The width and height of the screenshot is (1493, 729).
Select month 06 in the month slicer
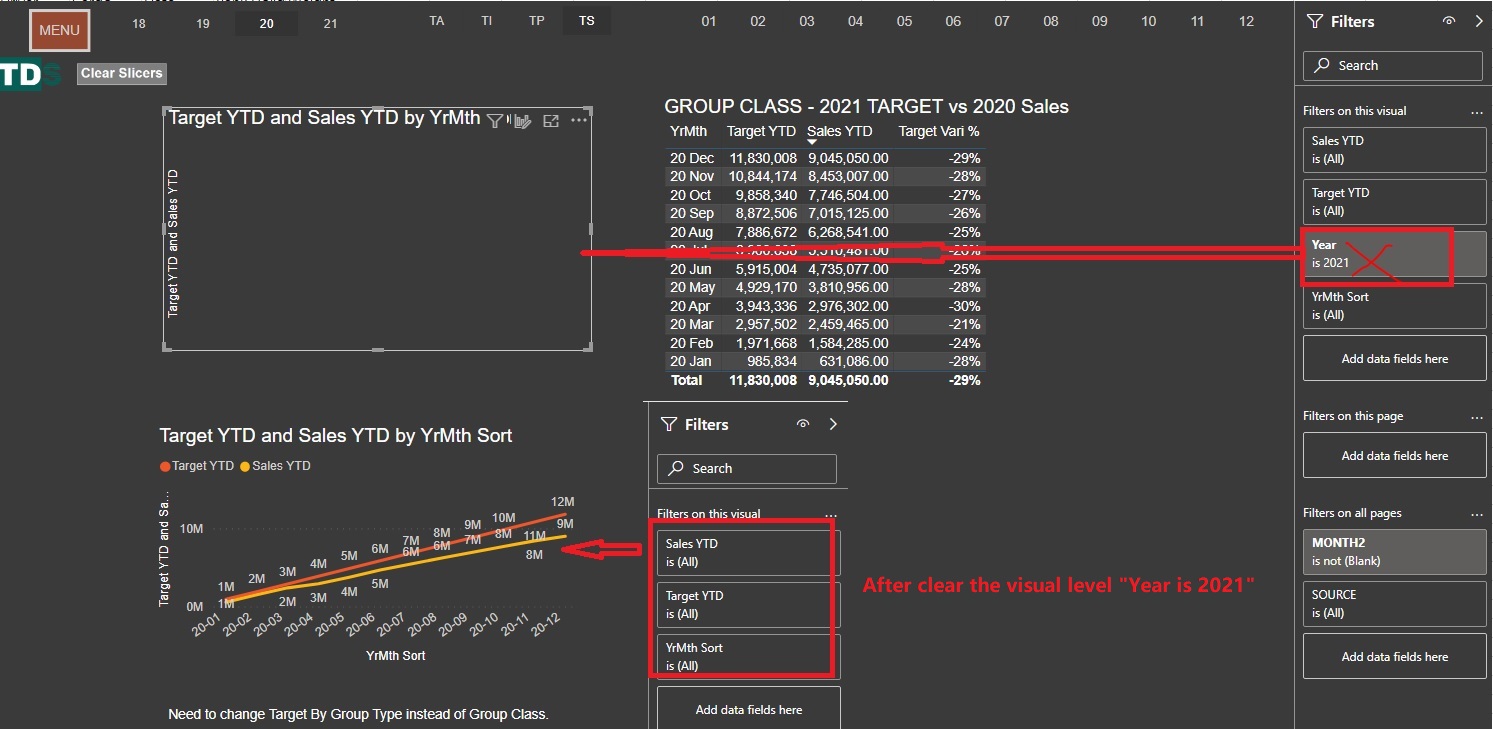(953, 21)
